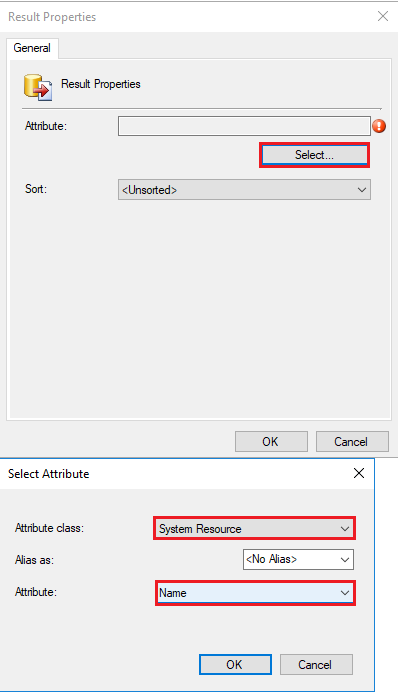Screen dimensions: 398x696
Task: Switch to the General tab
Action: 32,48
